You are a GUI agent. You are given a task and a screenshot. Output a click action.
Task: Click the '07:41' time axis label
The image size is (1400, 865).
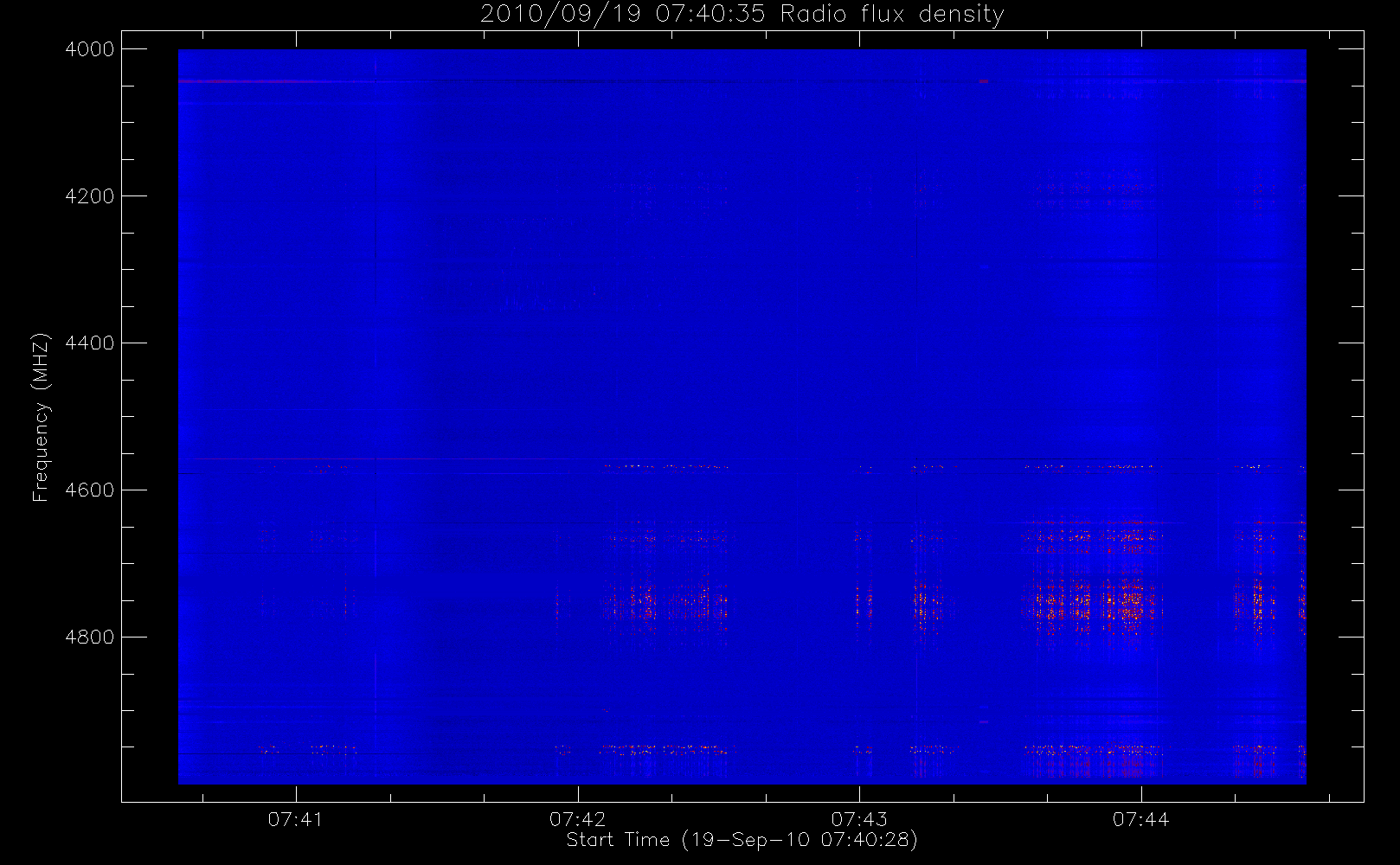click(x=296, y=819)
